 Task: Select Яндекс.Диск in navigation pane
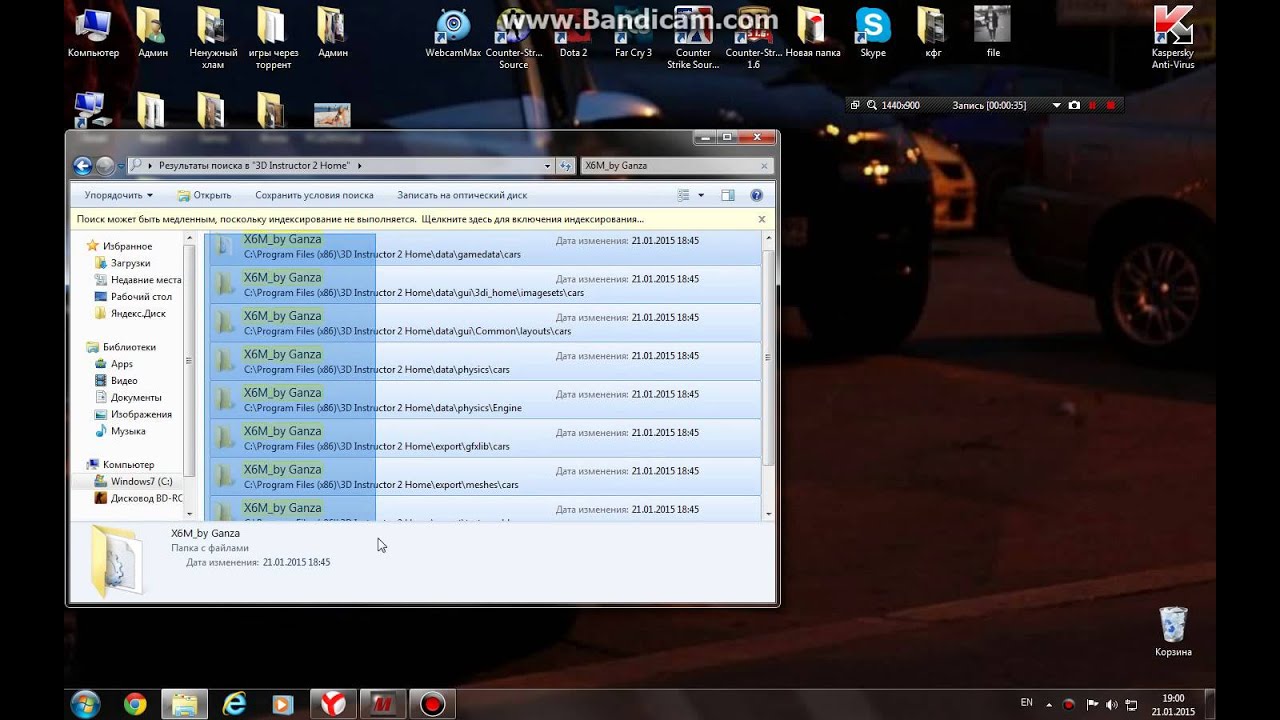[x=130, y=314]
